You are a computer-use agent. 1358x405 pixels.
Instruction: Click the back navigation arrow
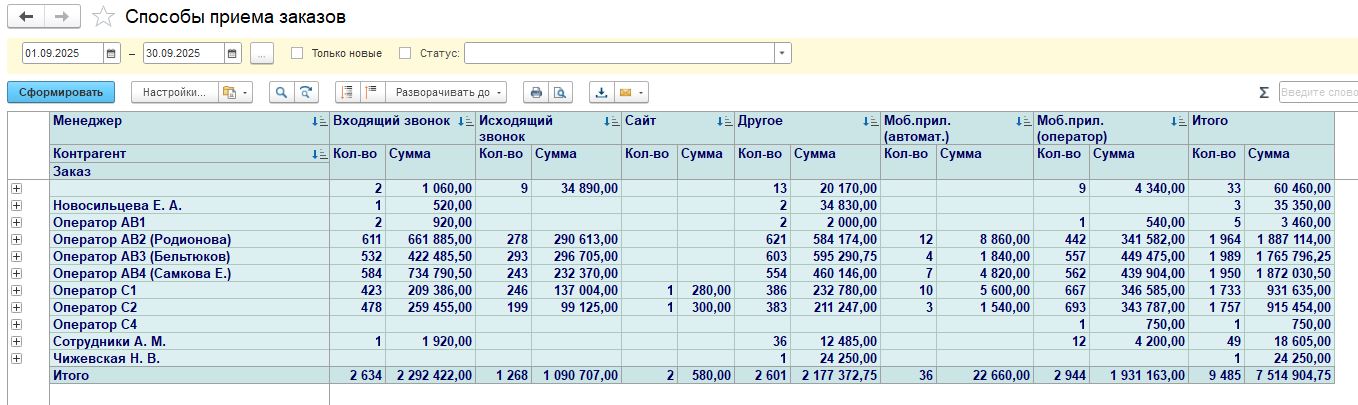pyautogui.click(x=26, y=17)
